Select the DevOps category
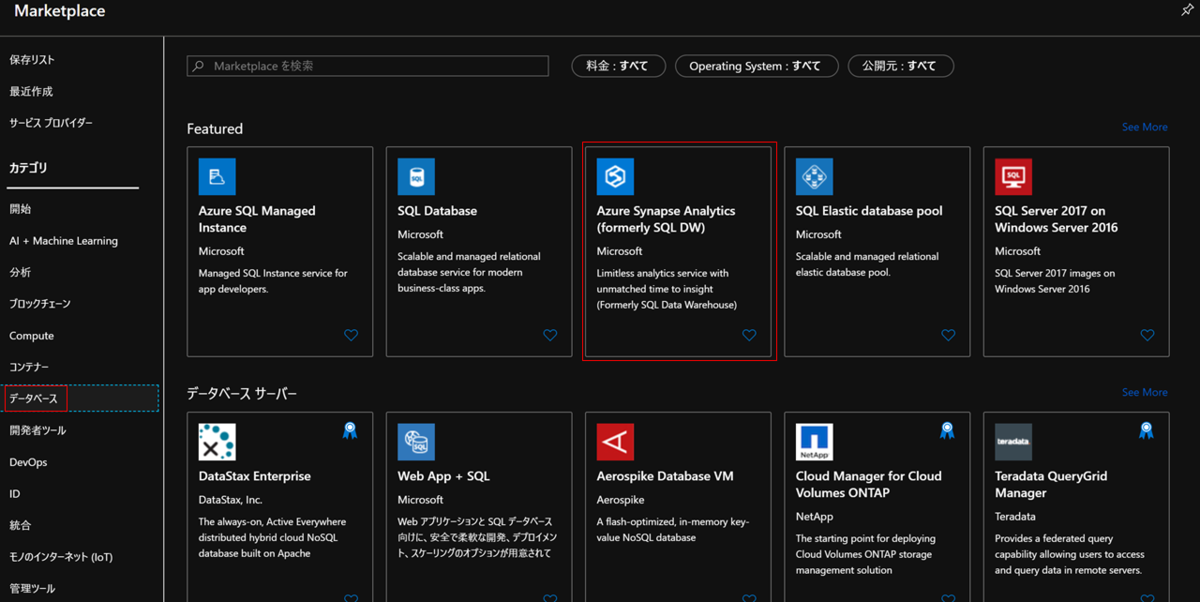 pos(28,462)
